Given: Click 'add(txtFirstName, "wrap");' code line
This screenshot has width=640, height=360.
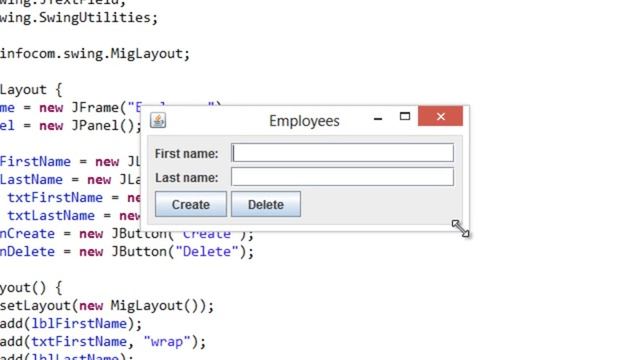Looking at the screenshot, I should [103, 342].
